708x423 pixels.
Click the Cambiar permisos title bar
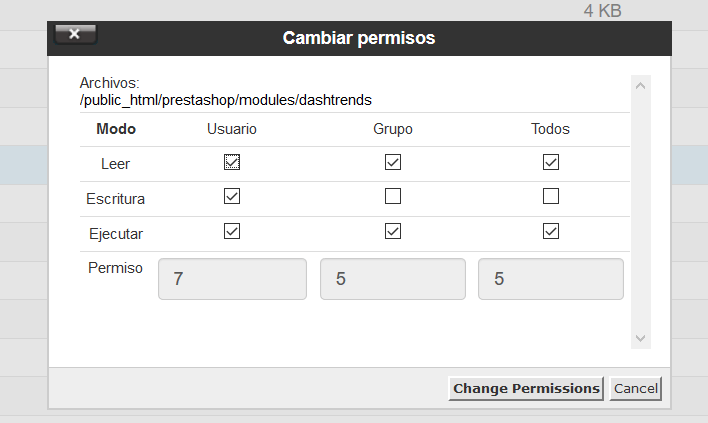coord(359,38)
